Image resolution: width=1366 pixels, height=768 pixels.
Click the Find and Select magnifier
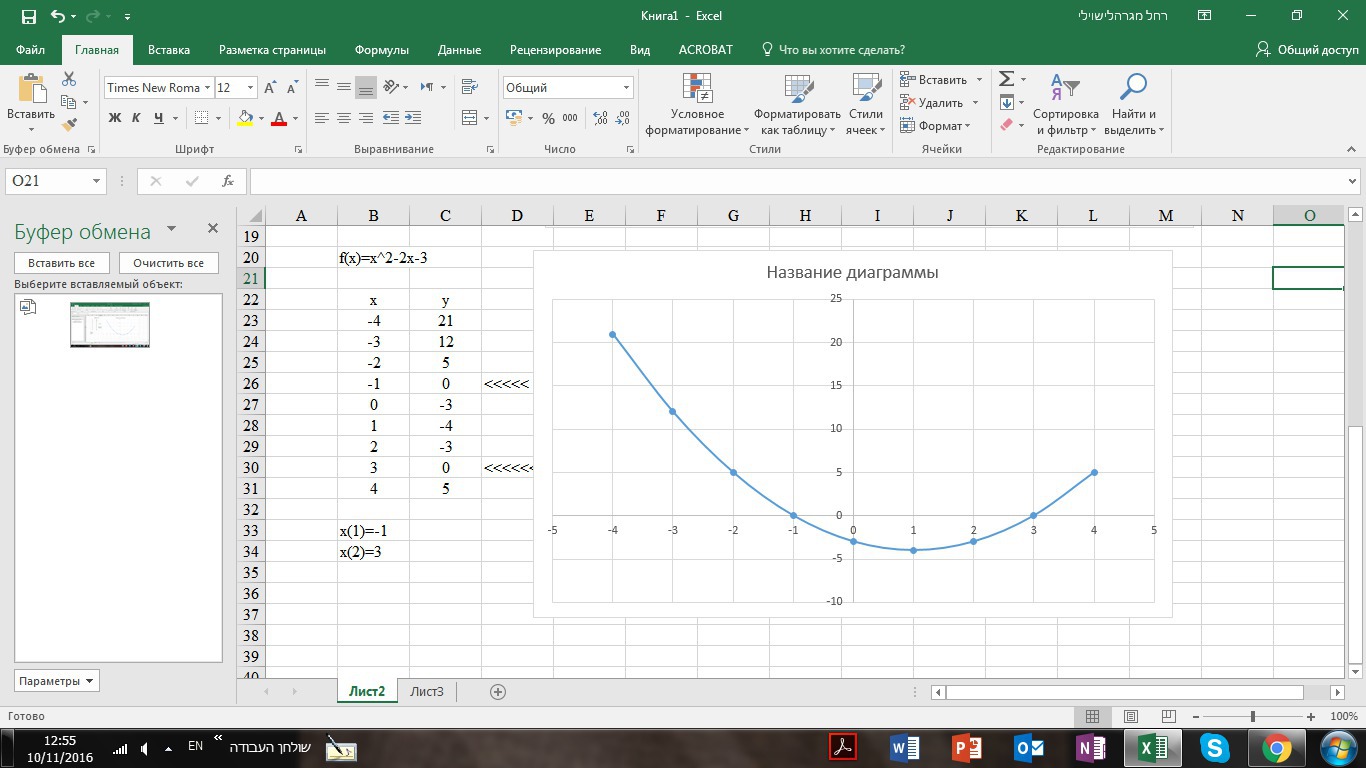[x=1132, y=105]
